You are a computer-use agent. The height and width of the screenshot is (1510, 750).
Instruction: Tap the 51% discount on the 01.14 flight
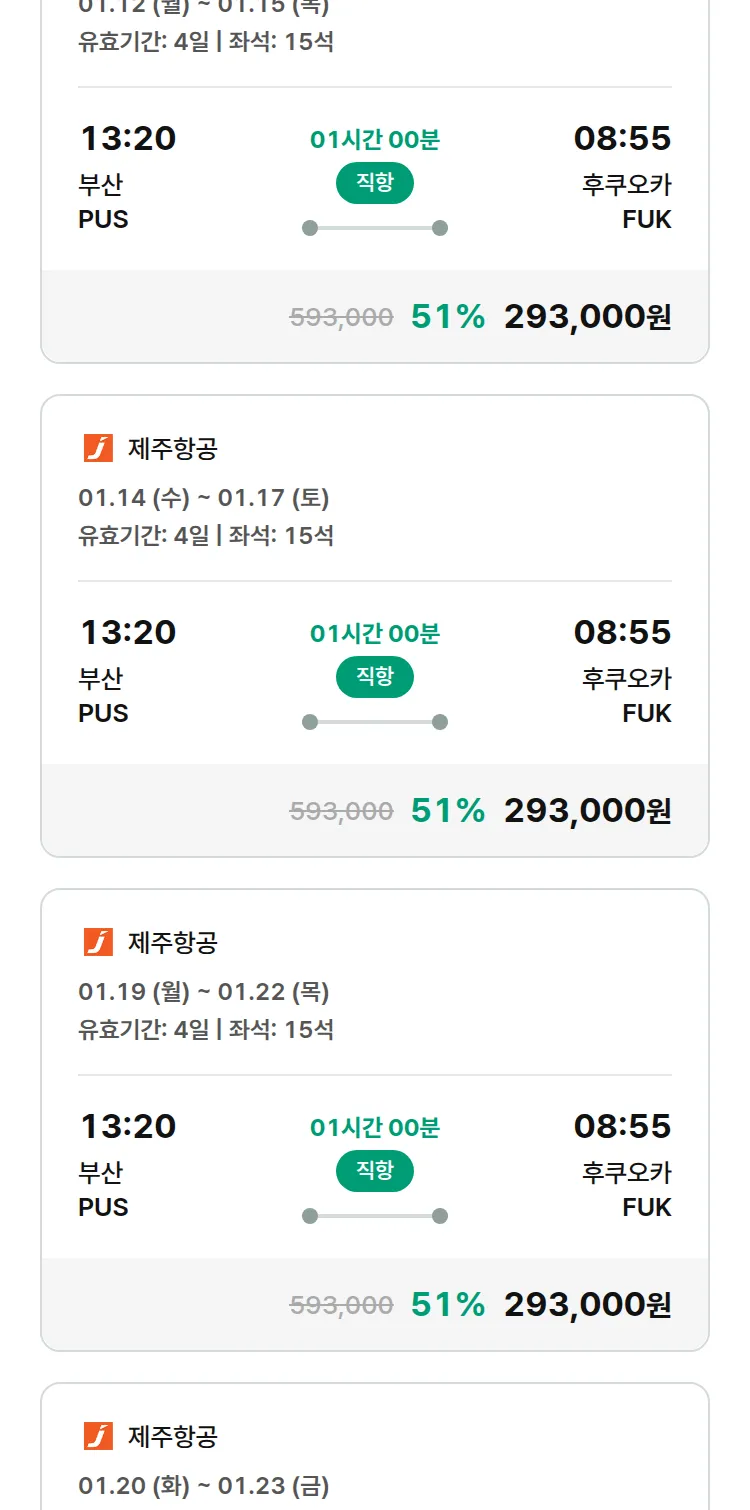447,811
